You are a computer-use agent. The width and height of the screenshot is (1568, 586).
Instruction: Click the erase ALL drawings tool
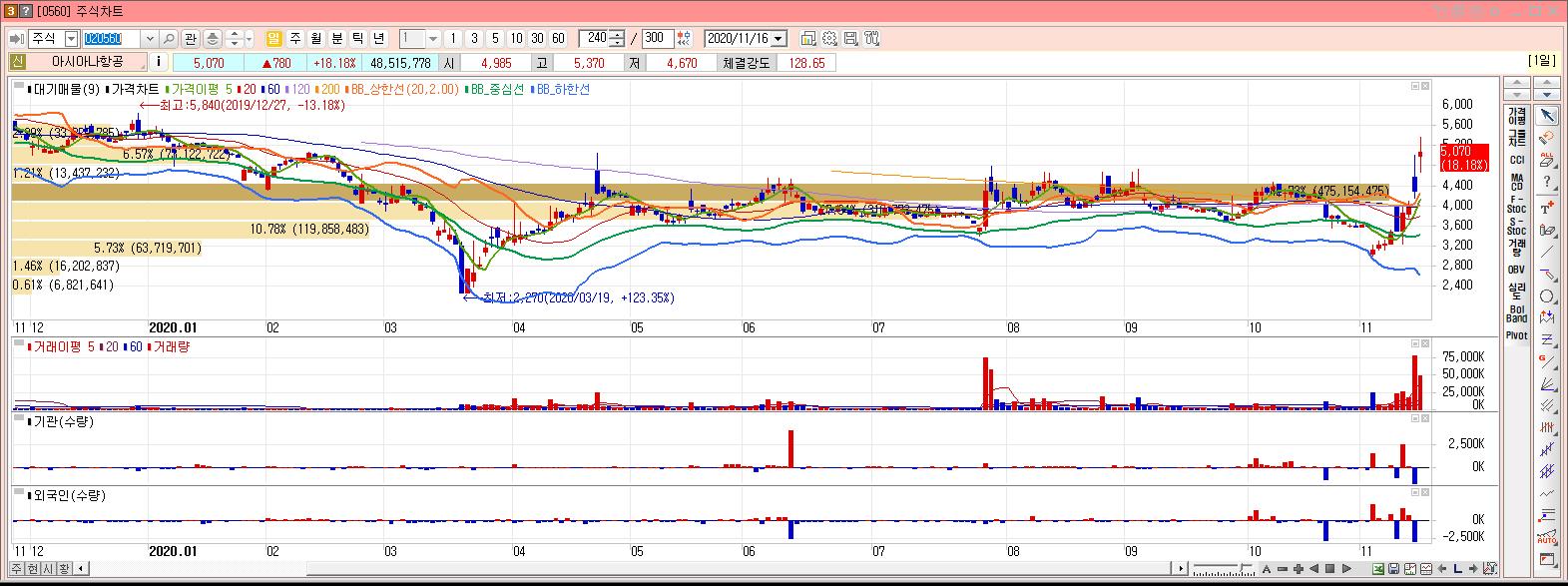pos(1546,160)
